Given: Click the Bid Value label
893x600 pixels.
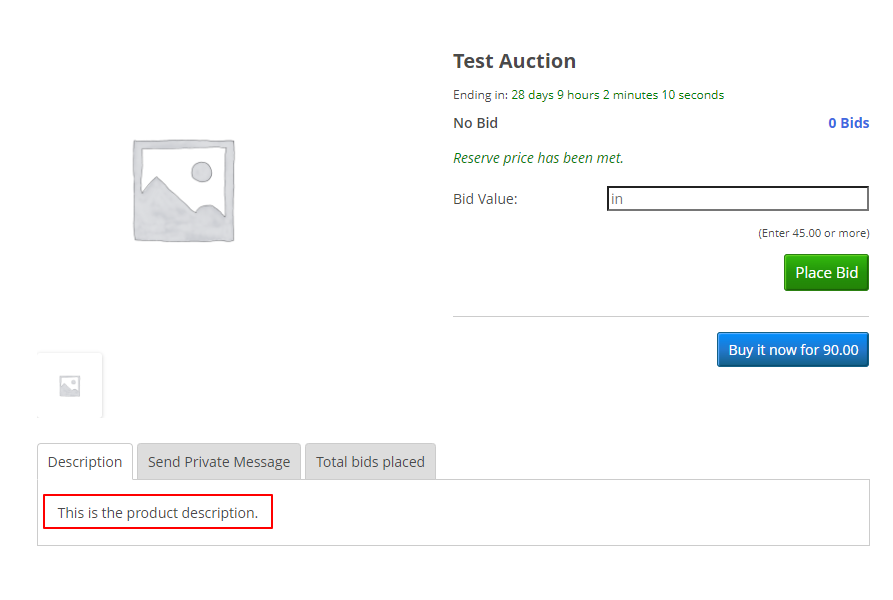Looking at the screenshot, I should coord(485,199).
